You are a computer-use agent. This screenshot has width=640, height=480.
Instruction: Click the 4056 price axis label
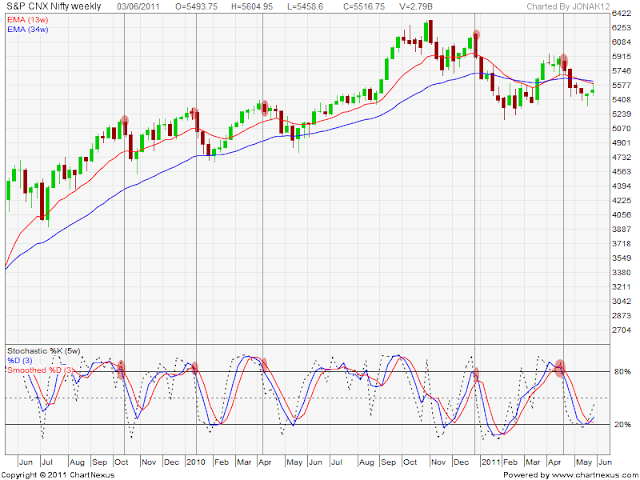pyautogui.click(x=622, y=215)
